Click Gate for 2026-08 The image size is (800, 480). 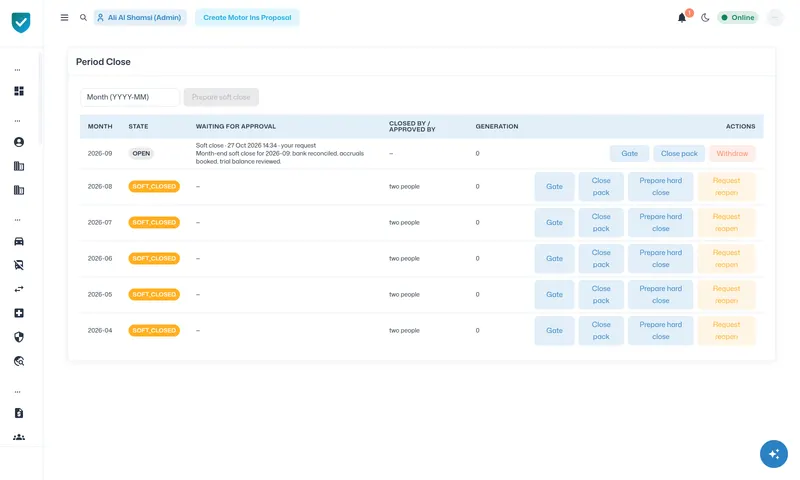click(555, 187)
